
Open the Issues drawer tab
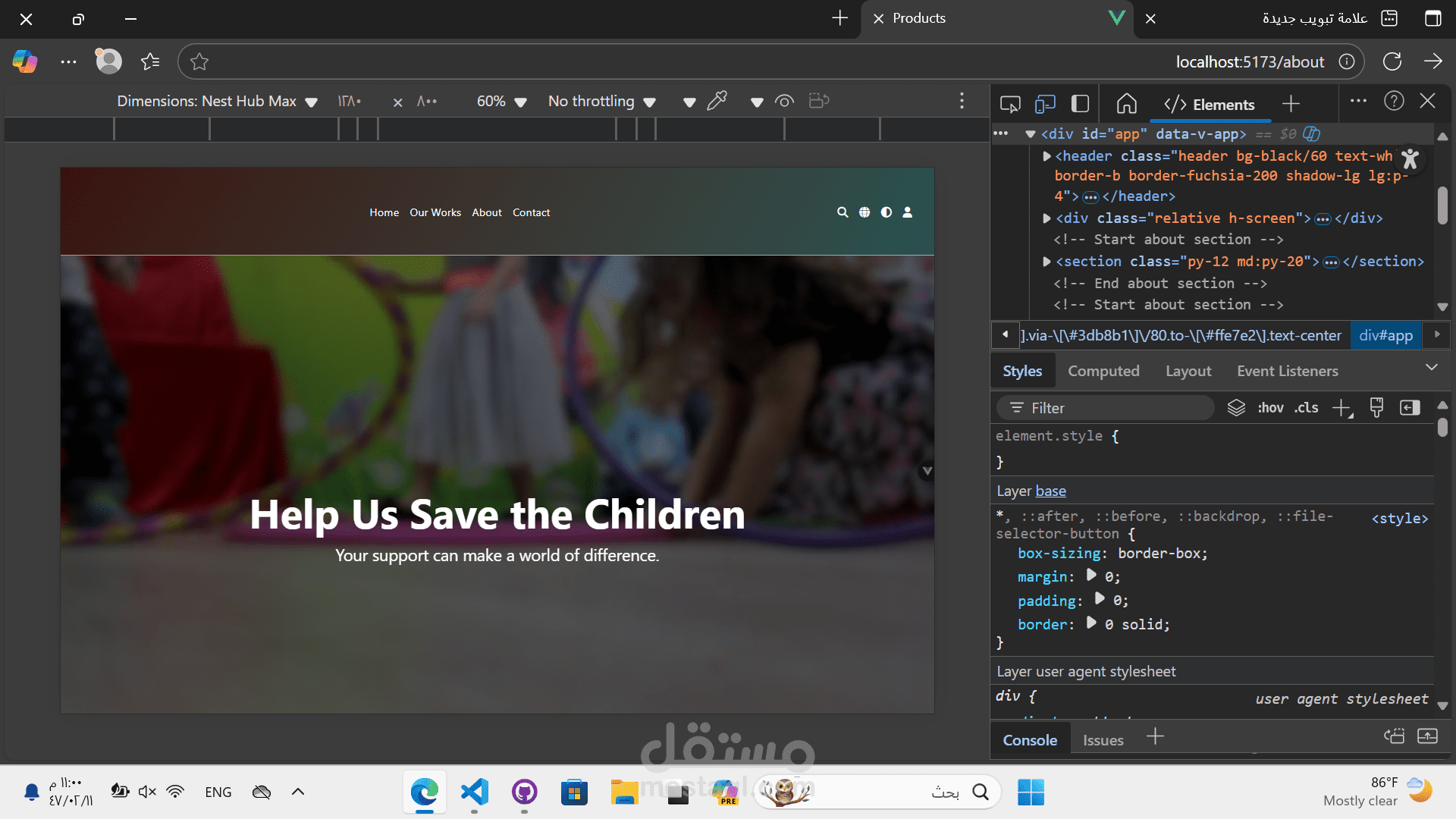click(1103, 740)
